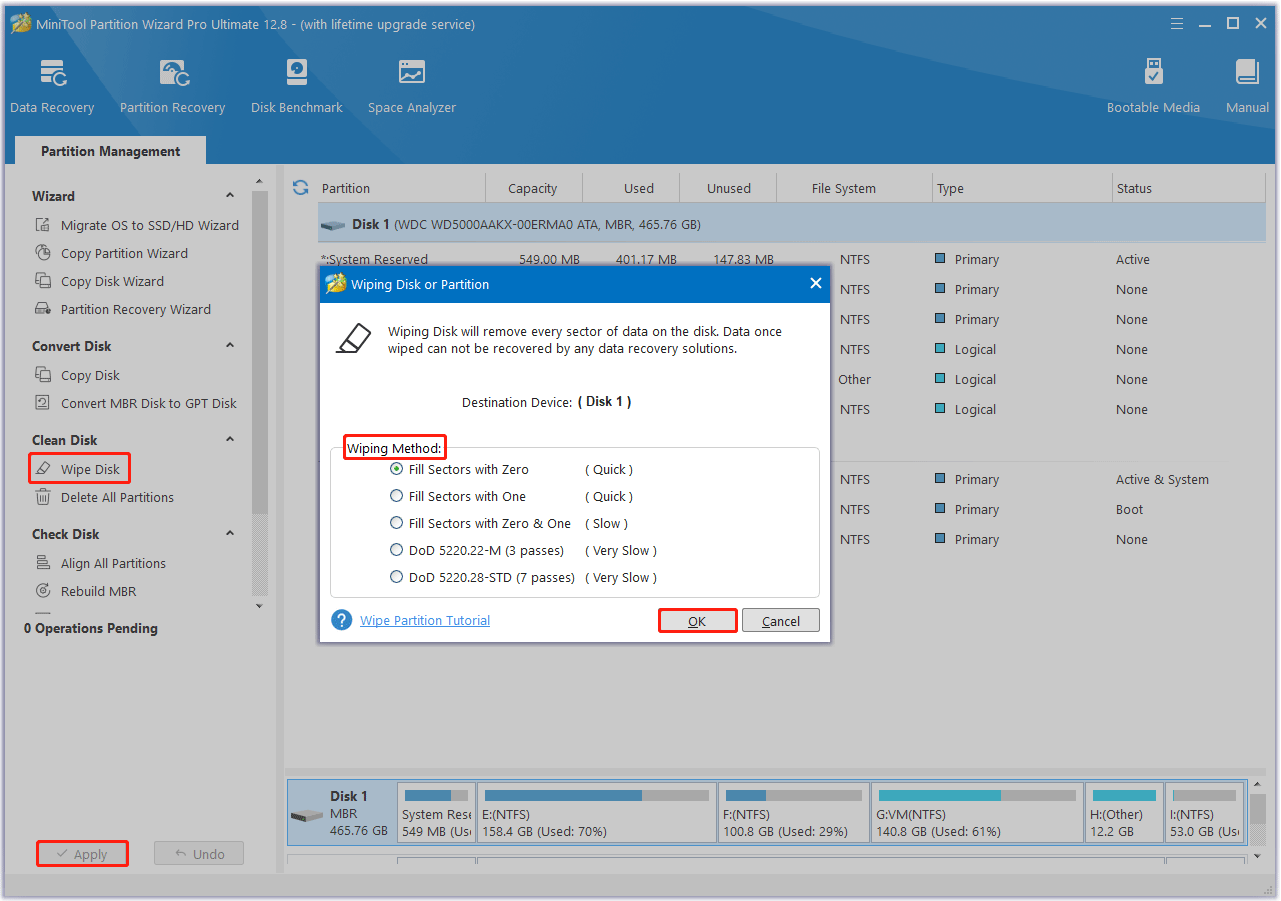
Task: Confirm wiping with OK button
Action: coord(697,621)
